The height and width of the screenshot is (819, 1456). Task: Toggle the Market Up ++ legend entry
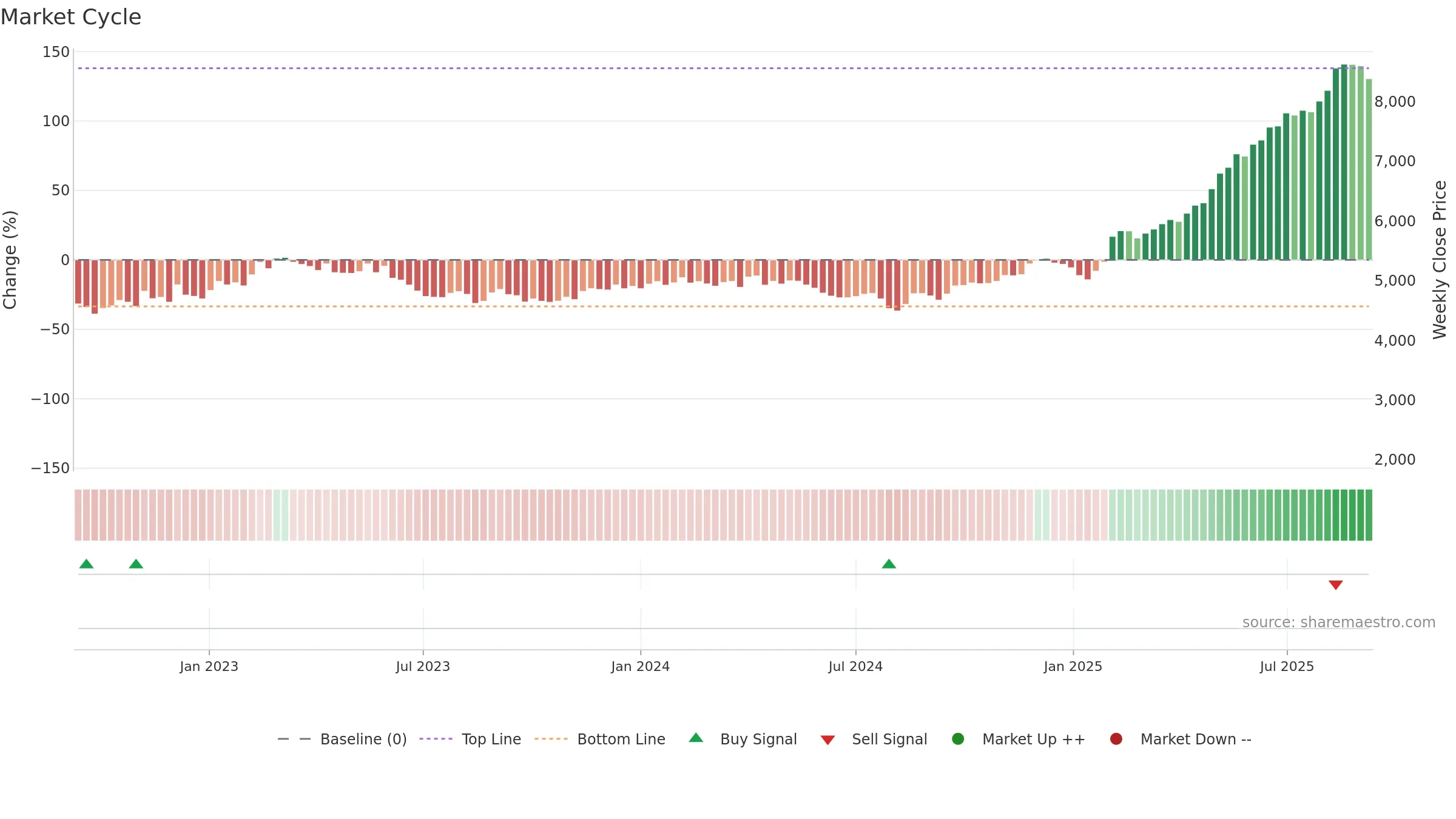click(1018, 739)
